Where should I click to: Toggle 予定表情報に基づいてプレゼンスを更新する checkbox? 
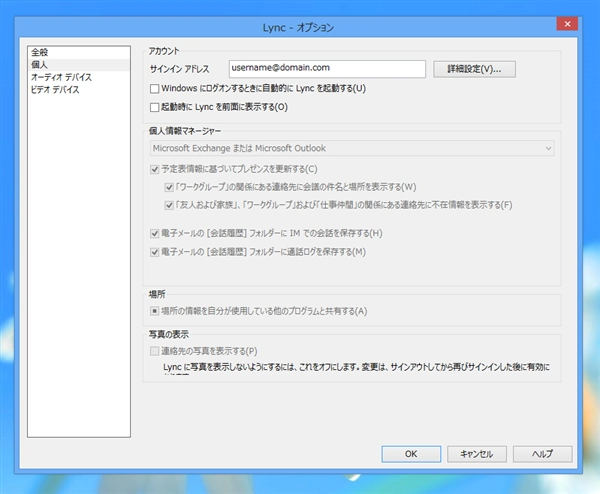(x=155, y=169)
